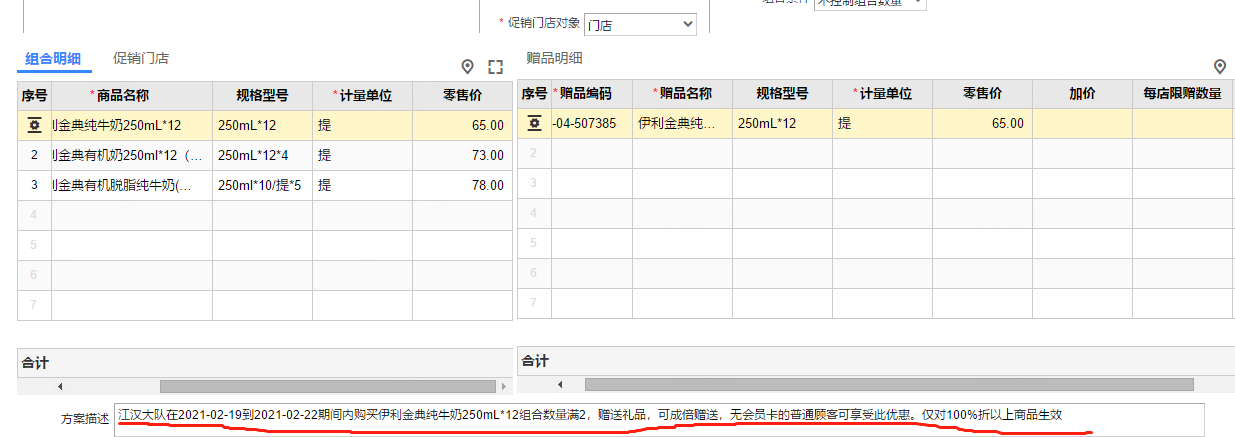This screenshot has width=1235, height=437.
Task: Click left scroll arrow under 赠品明细 table
Action: click(559, 384)
